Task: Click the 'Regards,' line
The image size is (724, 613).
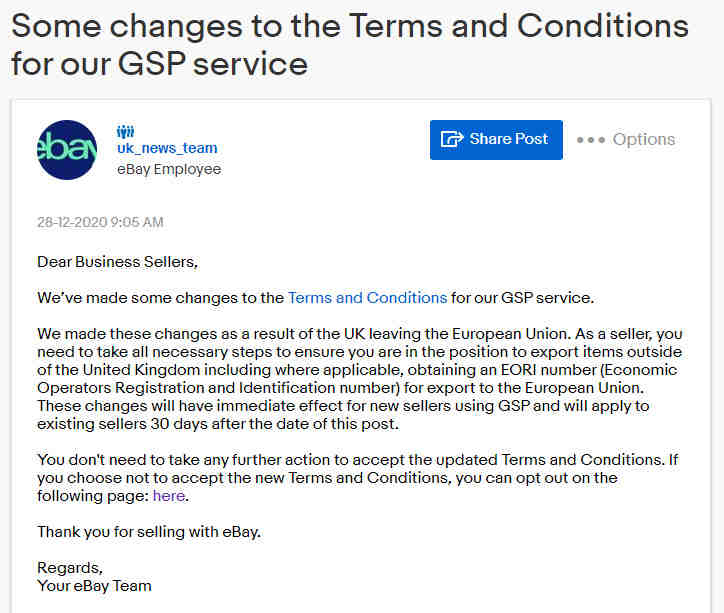Action: pyautogui.click(x=70, y=568)
